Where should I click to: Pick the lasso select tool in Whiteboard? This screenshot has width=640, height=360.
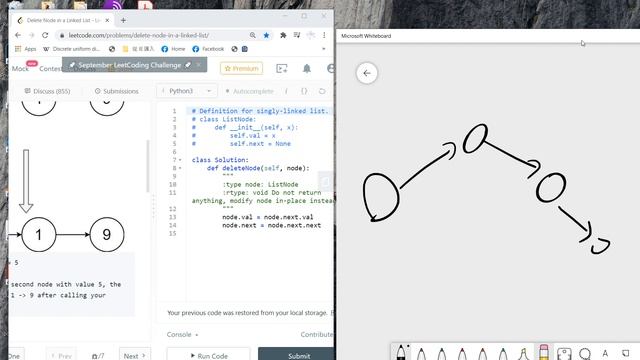[x=585, y=353]
